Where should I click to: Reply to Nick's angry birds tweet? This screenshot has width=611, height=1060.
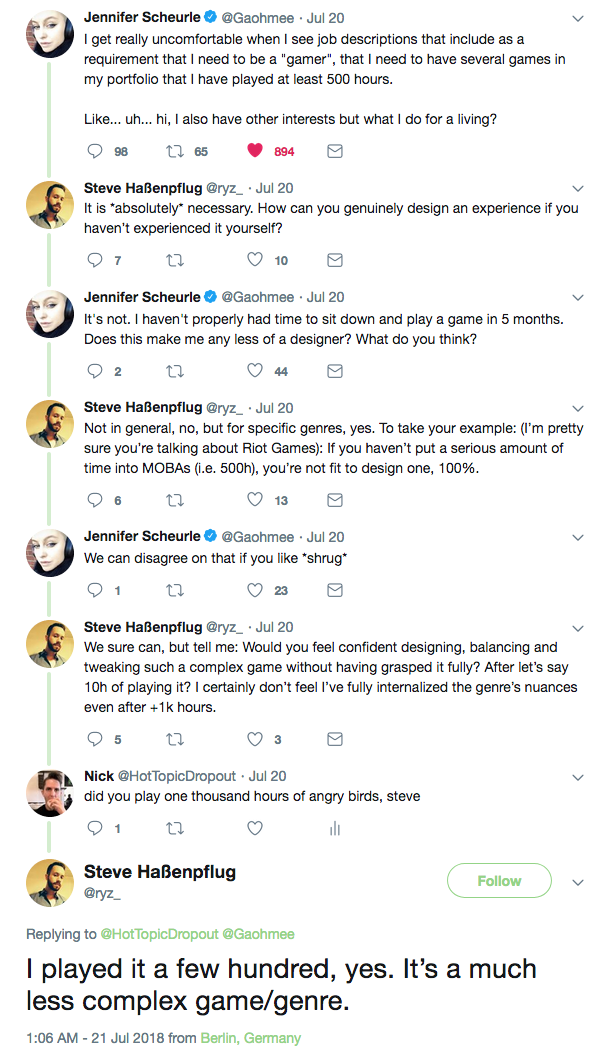pos(96,828)
